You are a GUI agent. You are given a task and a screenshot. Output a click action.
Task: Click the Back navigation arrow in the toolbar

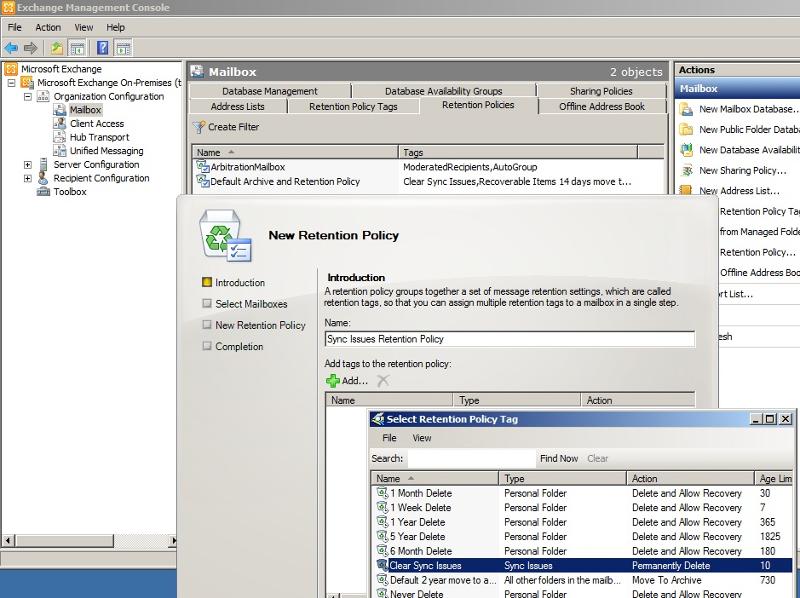tap(10, 47)
